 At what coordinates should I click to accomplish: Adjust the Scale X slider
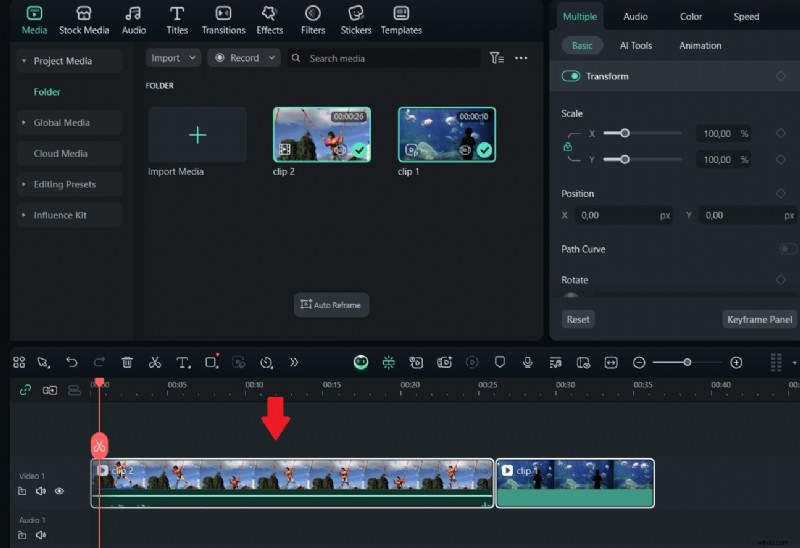click(x=624, y=133)
